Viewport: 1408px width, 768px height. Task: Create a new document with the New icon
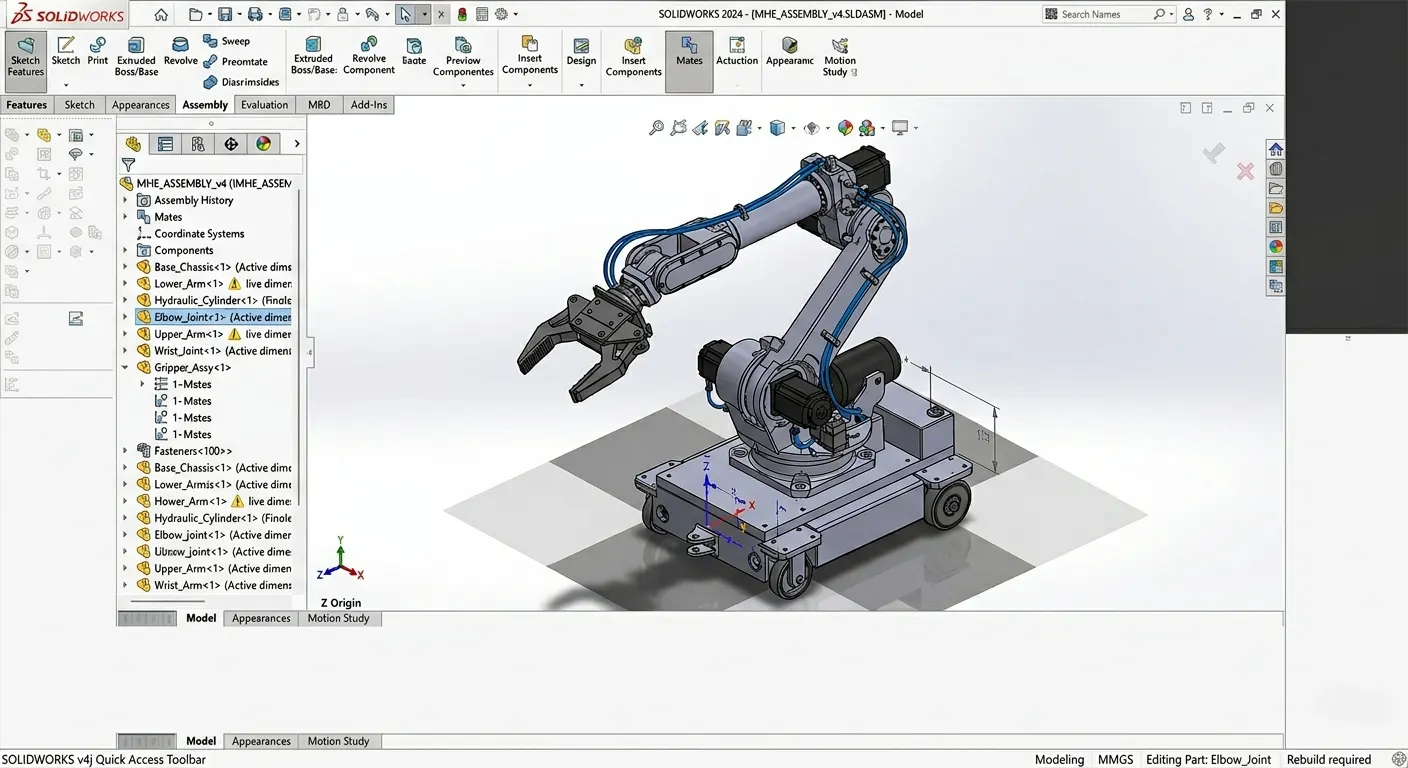pos(195,14)
